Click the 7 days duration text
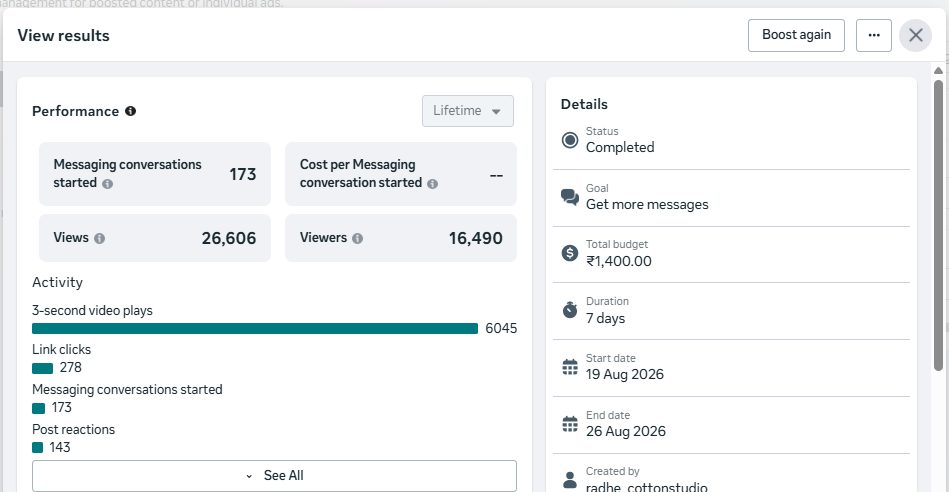Image resolution: width=949 pixels, height=492 pixels. pos(605,318)
